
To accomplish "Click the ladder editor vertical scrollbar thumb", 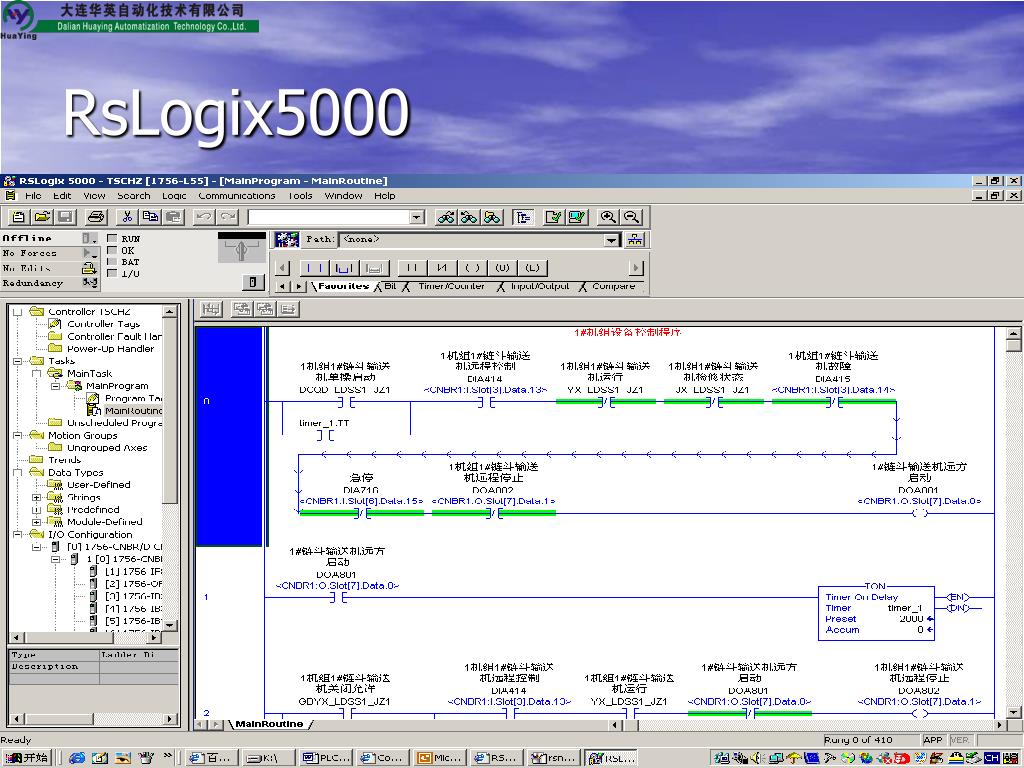I will point(1013,345).
